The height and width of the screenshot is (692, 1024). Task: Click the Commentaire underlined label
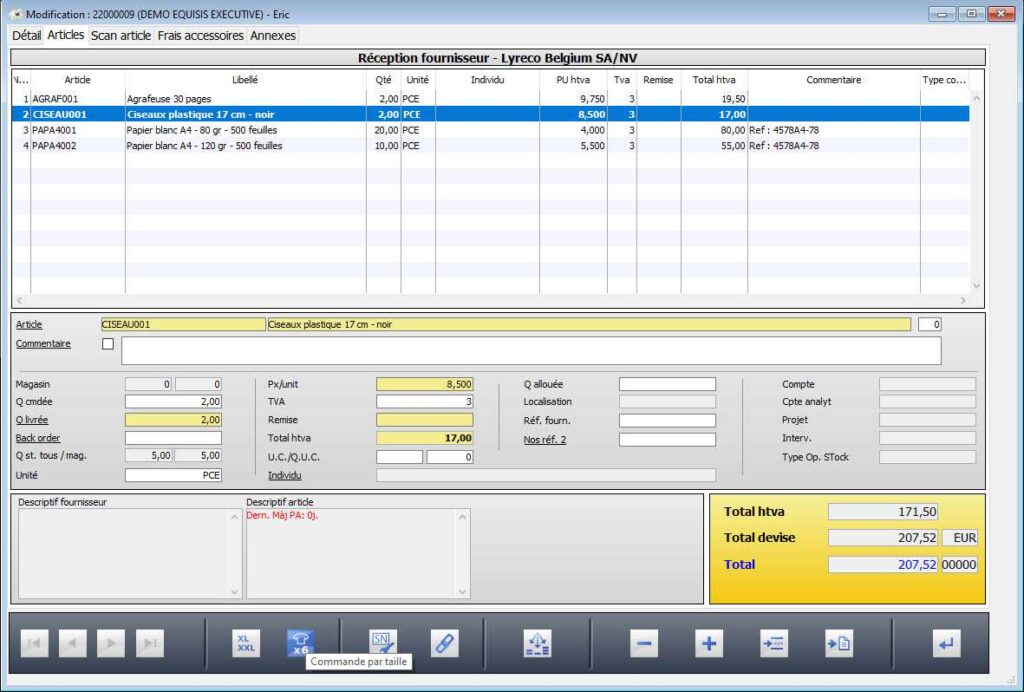coord(43,343)
